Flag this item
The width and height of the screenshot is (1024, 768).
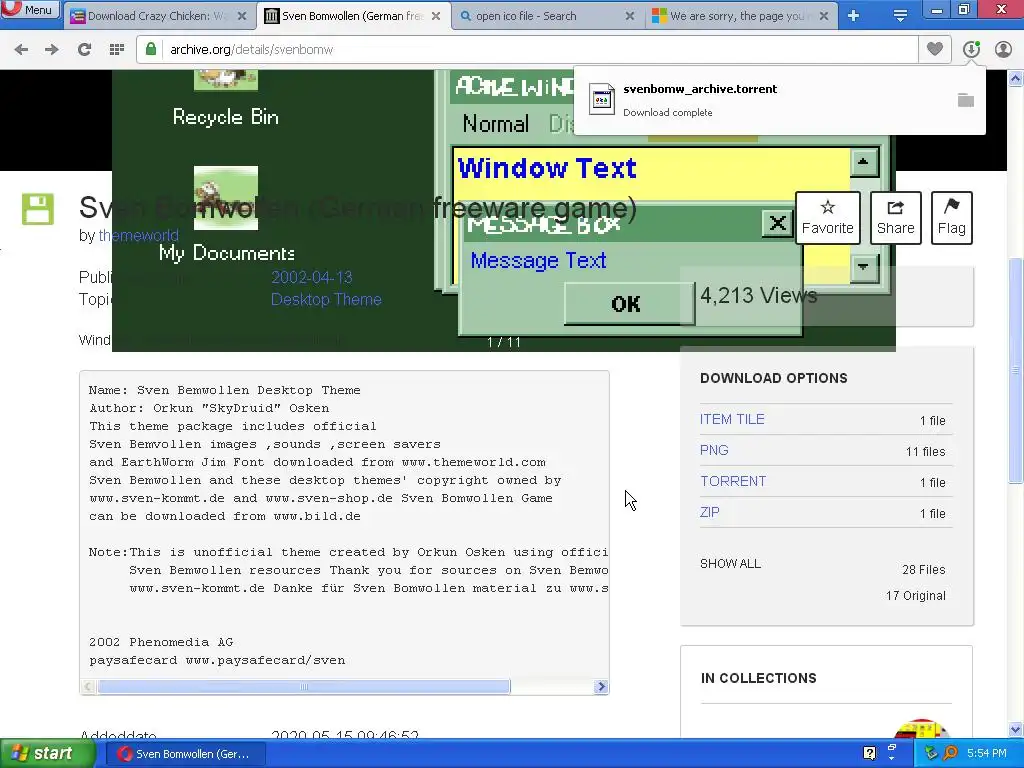(x=952, y=217)
